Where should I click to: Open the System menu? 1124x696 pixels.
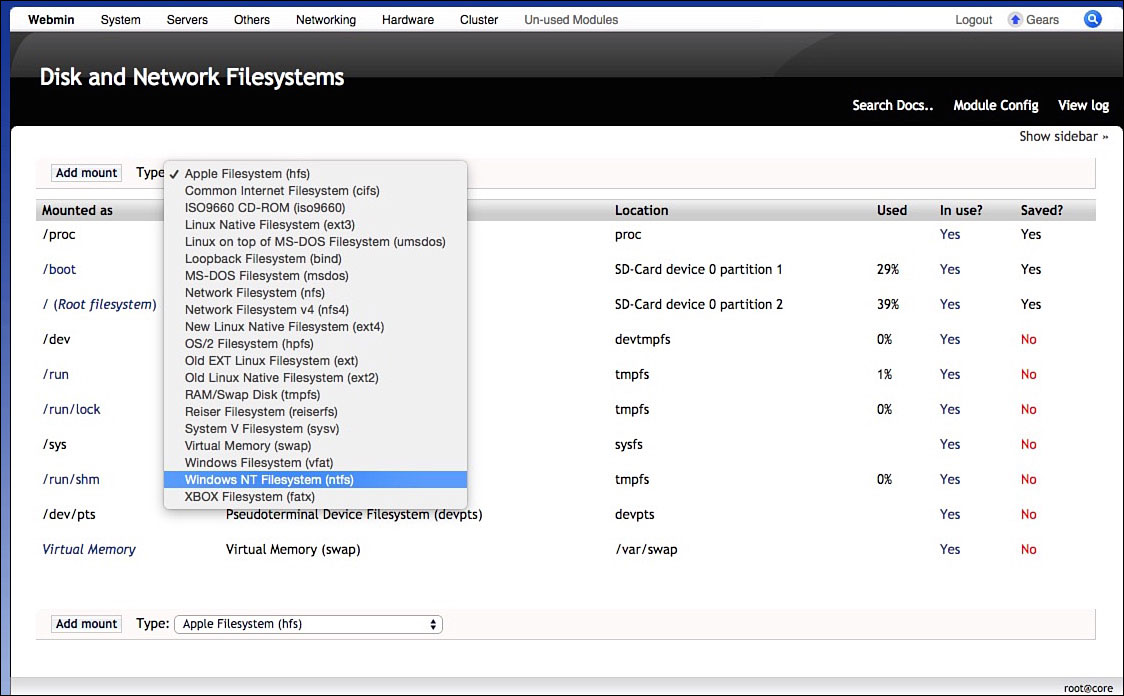pos(120,19)
